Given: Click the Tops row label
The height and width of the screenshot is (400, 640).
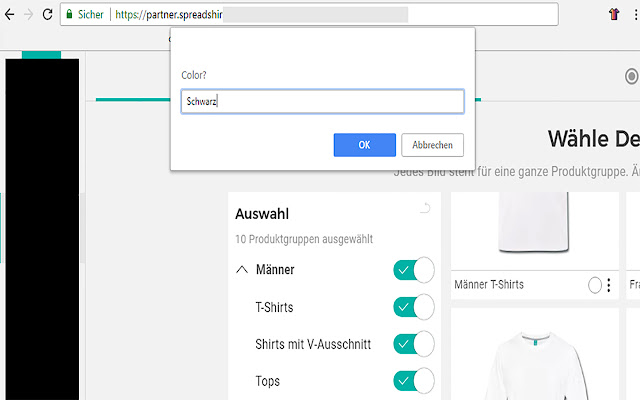Looking at the screenshot, I should coord(268,381).
